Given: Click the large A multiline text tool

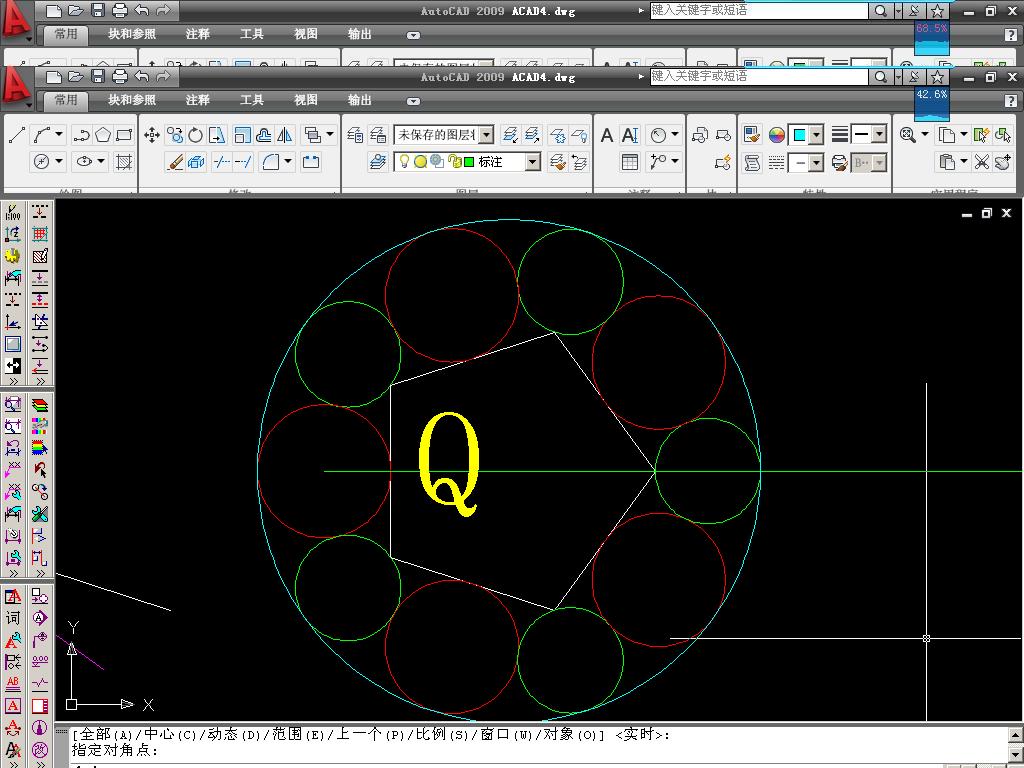Looking at the screenshot, I should 607,135.
